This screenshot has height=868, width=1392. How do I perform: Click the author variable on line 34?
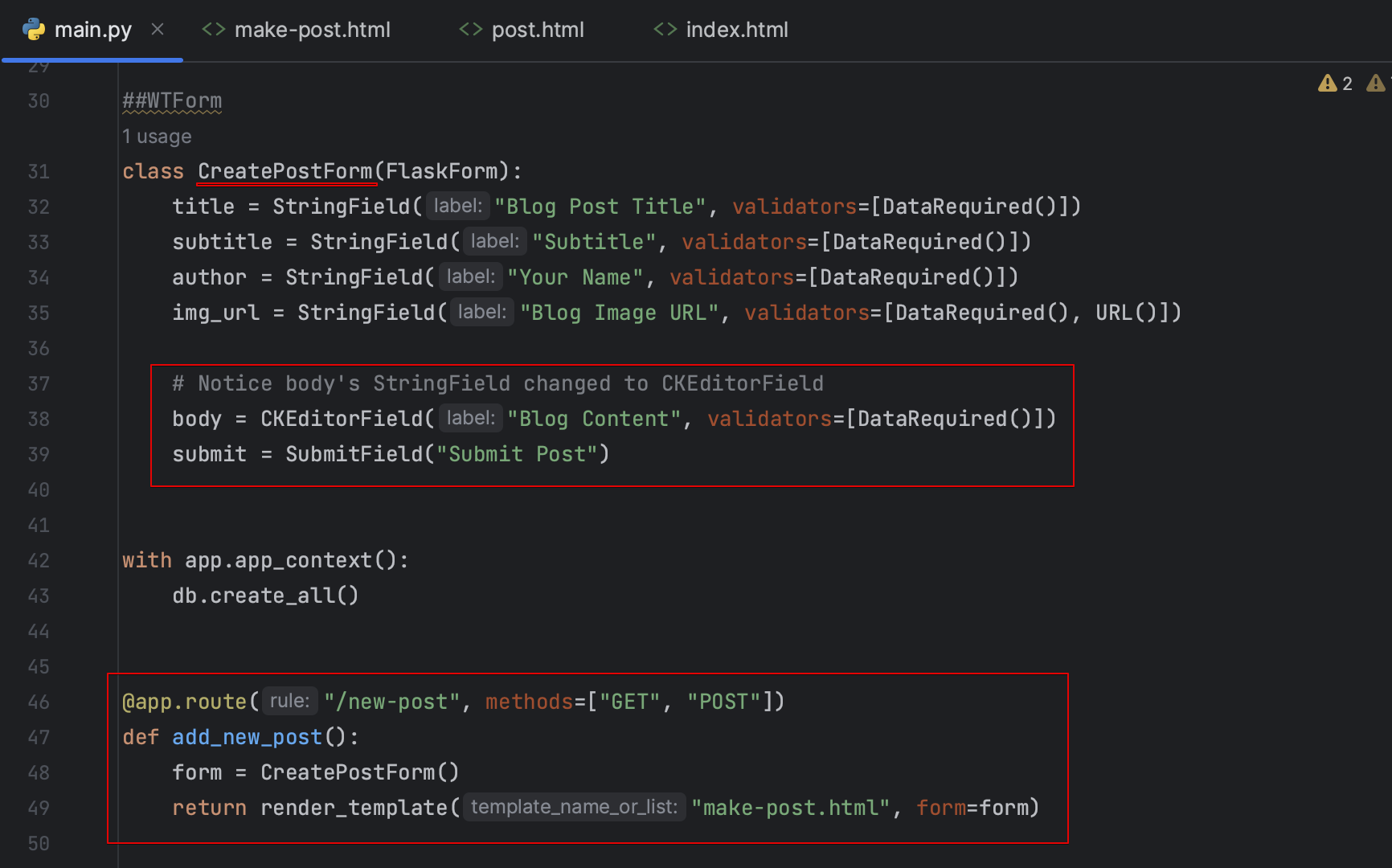tap(210, 277)
